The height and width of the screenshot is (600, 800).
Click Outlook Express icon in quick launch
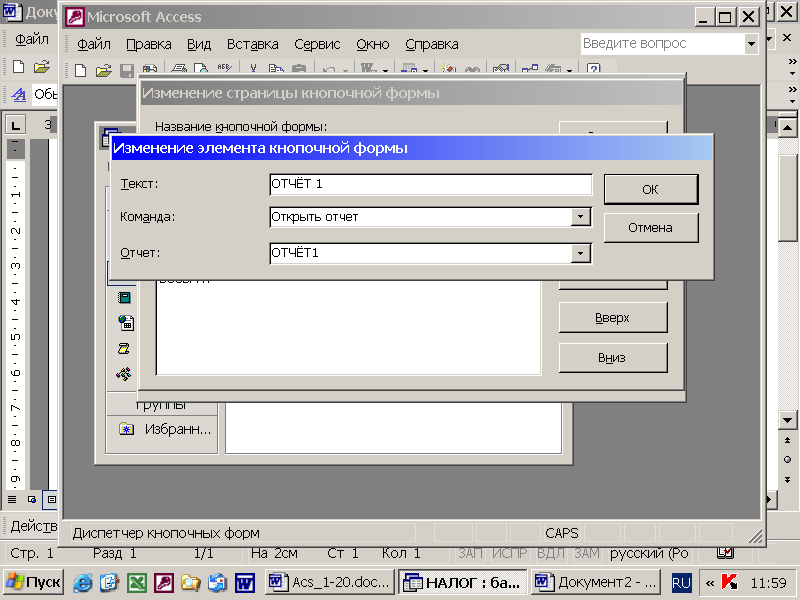tap(110, 582)
